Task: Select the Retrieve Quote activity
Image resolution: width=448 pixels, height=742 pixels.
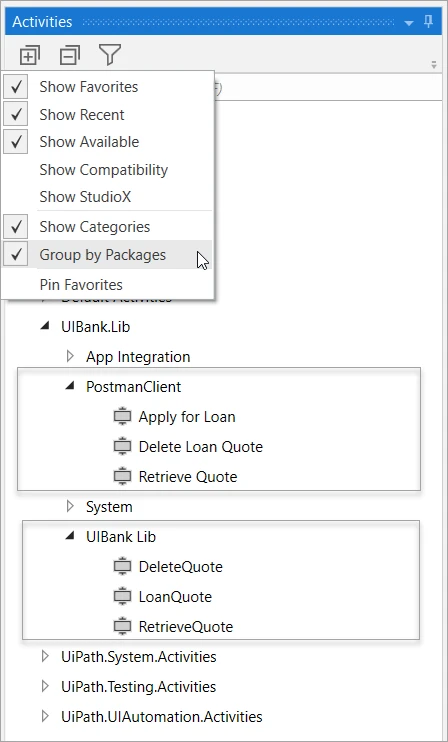Action: pyautogui.click(x=188, y=477)
